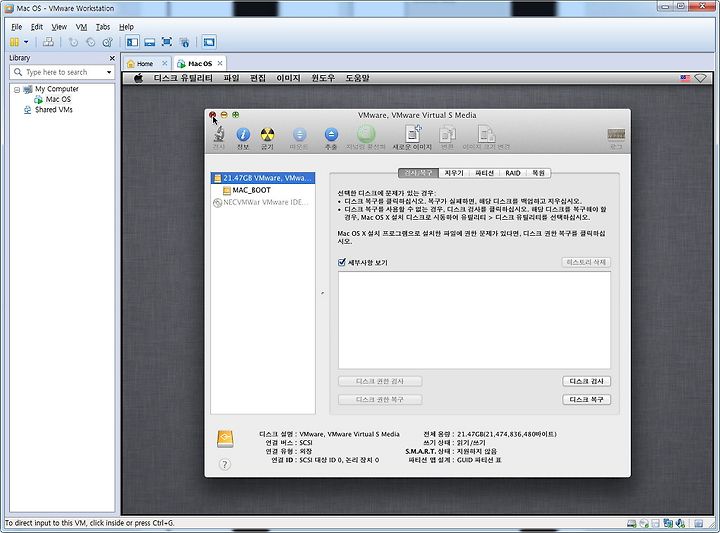Toggle the Show Details (세부사항 보기) checkbox
The height and width of the screenshot is (533, 720).
pyautogui.click(x=341, y=262)
